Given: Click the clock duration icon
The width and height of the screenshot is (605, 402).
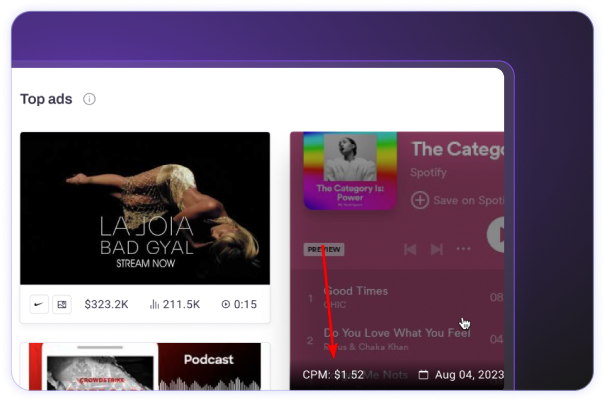Looking at the screenshot, I should coord(226,304).
